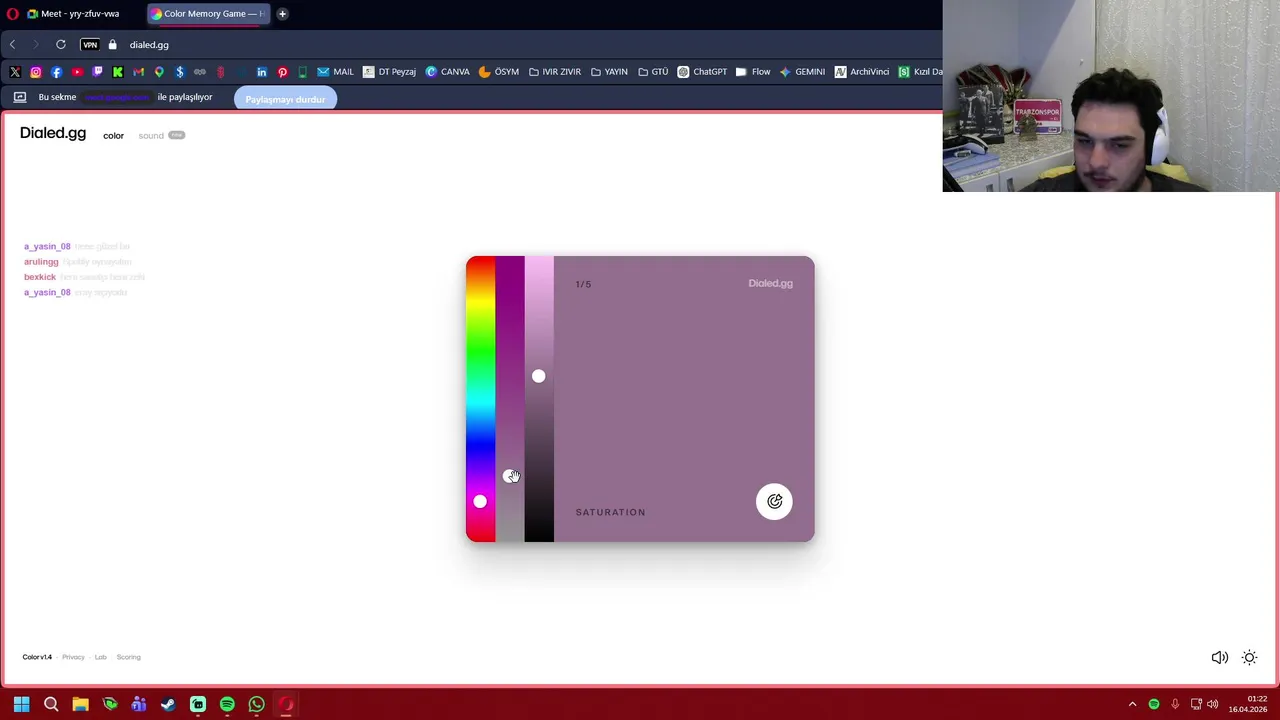The height and width of the screenshot is (720, 1280).
Task: Mute site sound with speaker icon
Action: [x=1220, y=658]
